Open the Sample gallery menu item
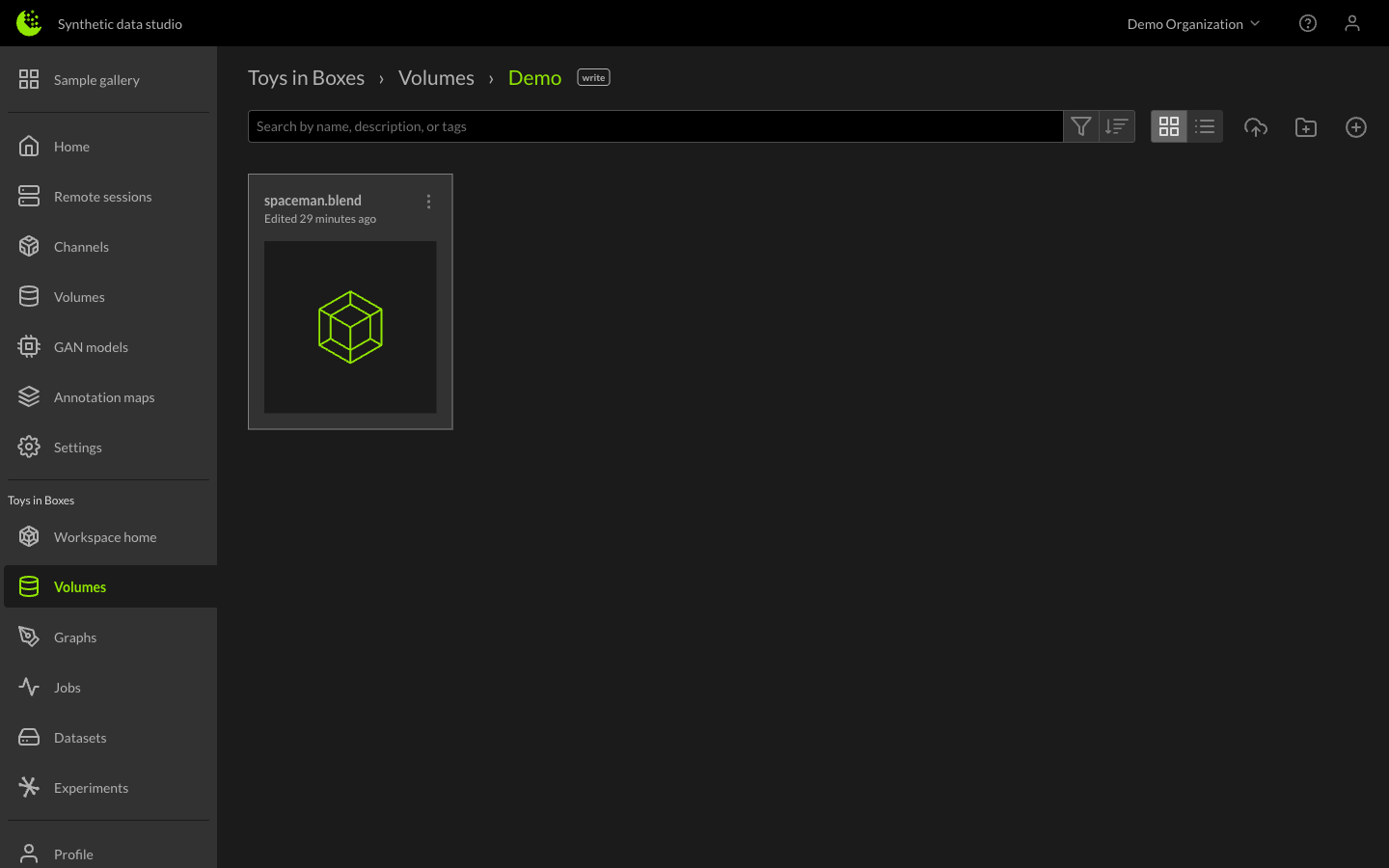This screenshot has height=868, width=1389. click(96, 80)
